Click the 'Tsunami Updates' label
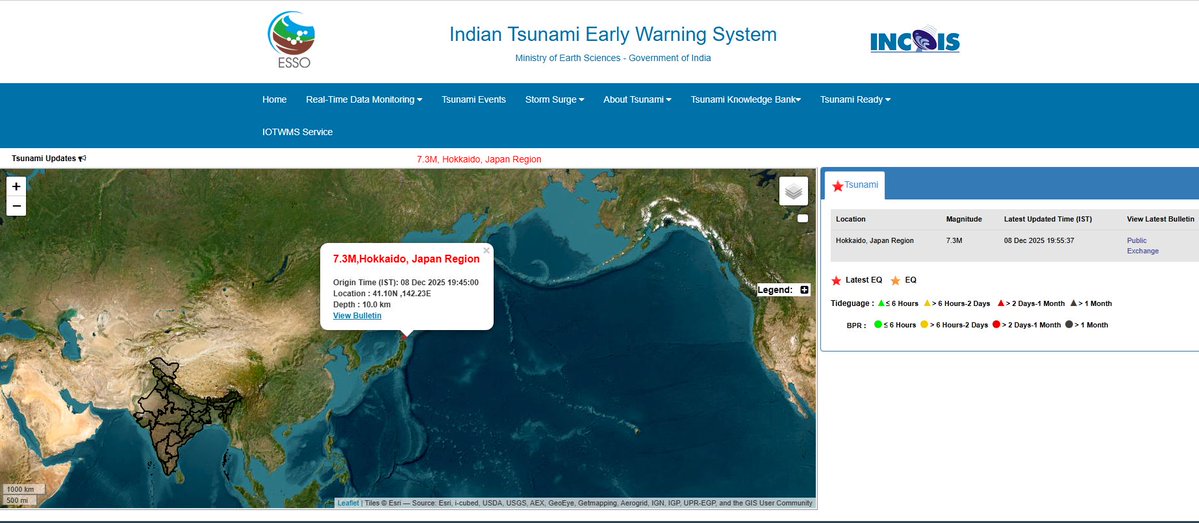 pyautogui.click(x=44, y=158)
